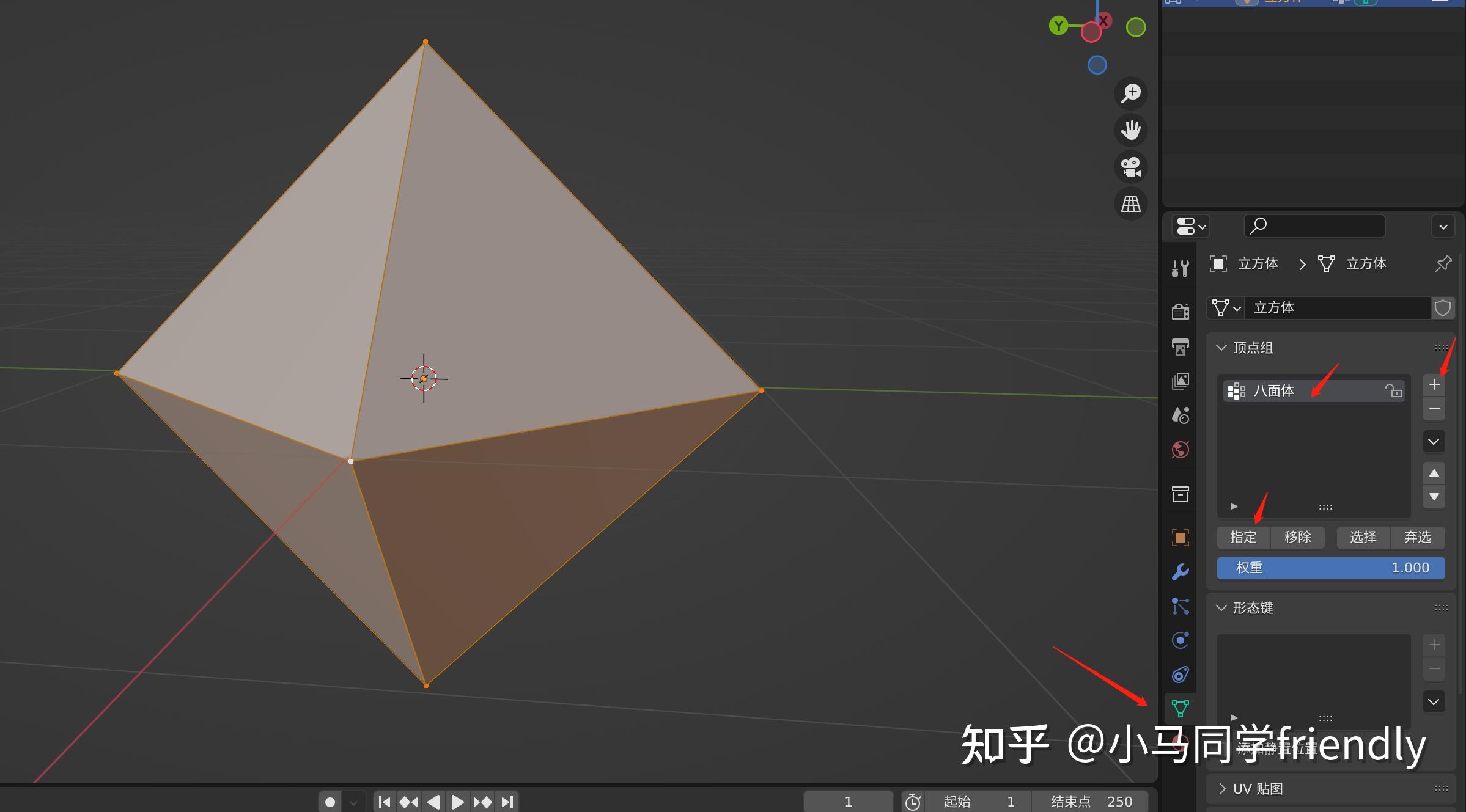Click the 选择 select button
The width and height of the screenshot is (1466, 812).
pos(1363,537)
